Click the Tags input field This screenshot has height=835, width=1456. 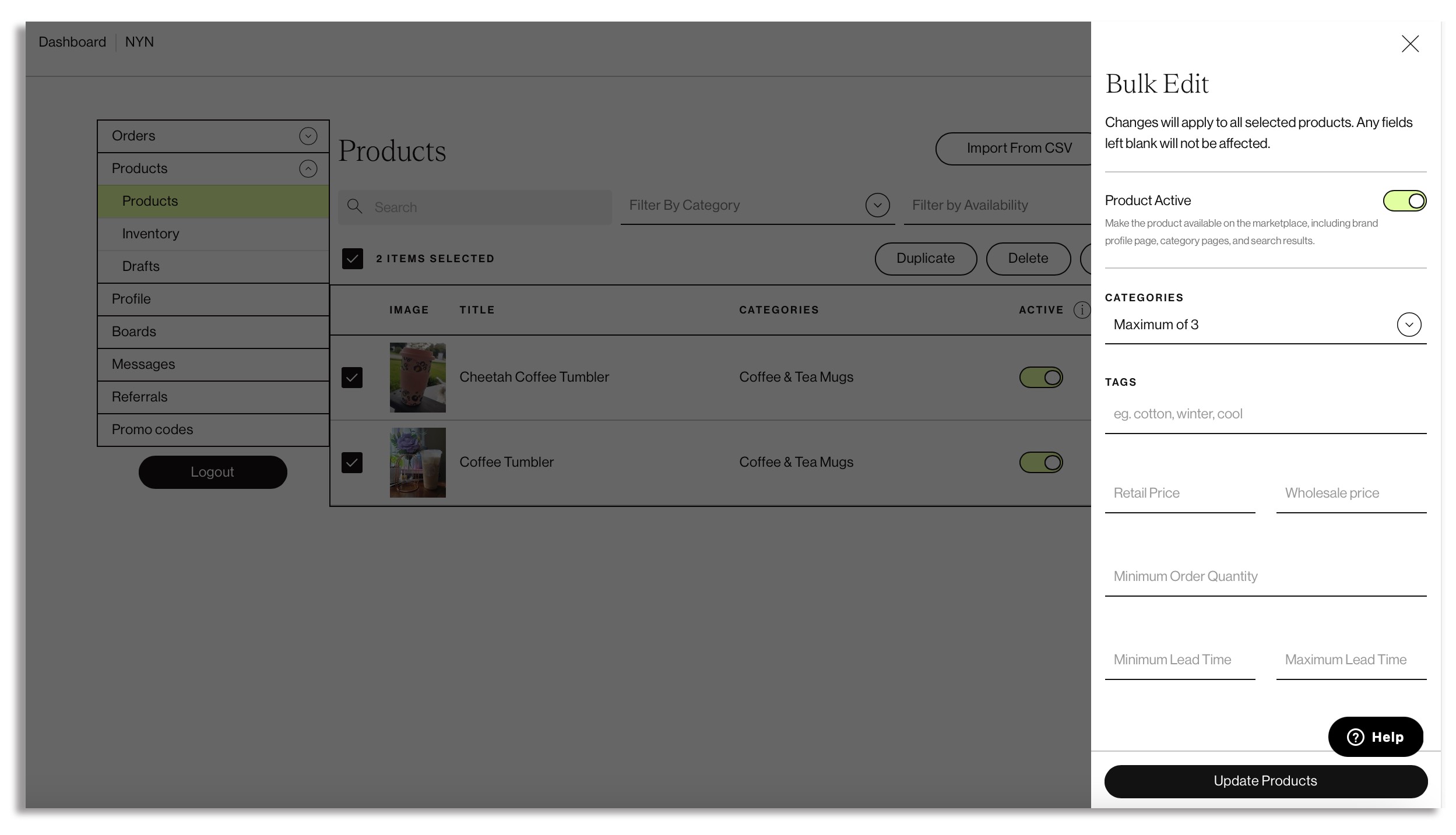pos(1265,414)
